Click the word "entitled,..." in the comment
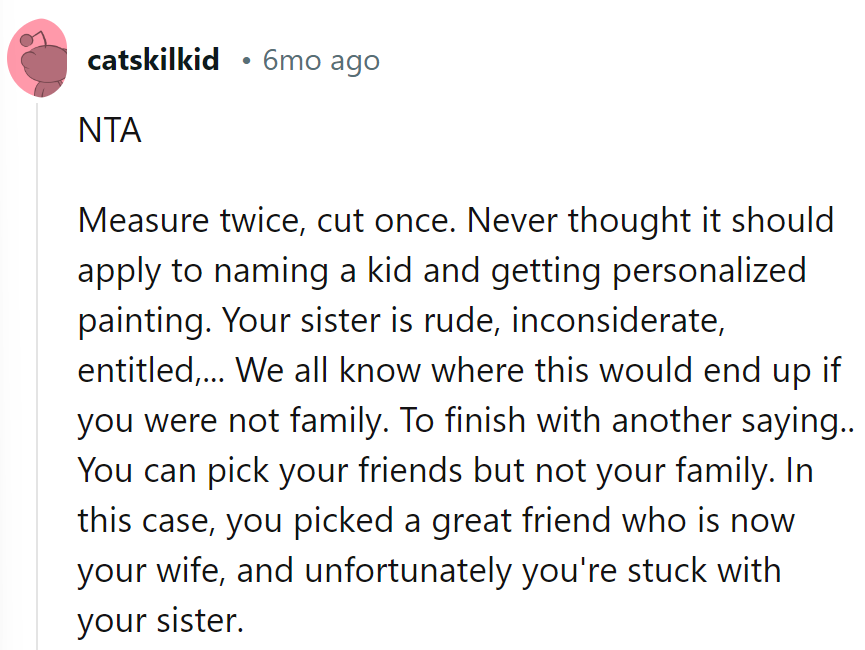Image resolution: width=865 pixels, height=650 pixels. pyautogui.click(x=153, y=370)
